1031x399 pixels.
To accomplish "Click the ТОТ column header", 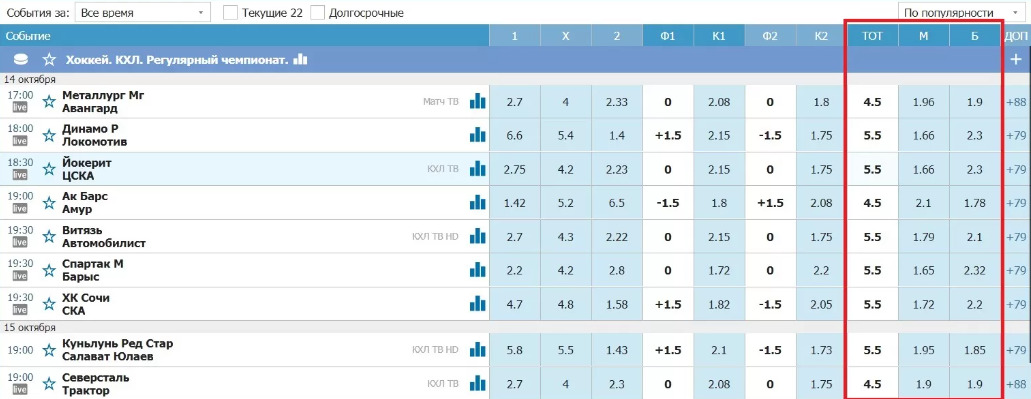I will point(873,36).
